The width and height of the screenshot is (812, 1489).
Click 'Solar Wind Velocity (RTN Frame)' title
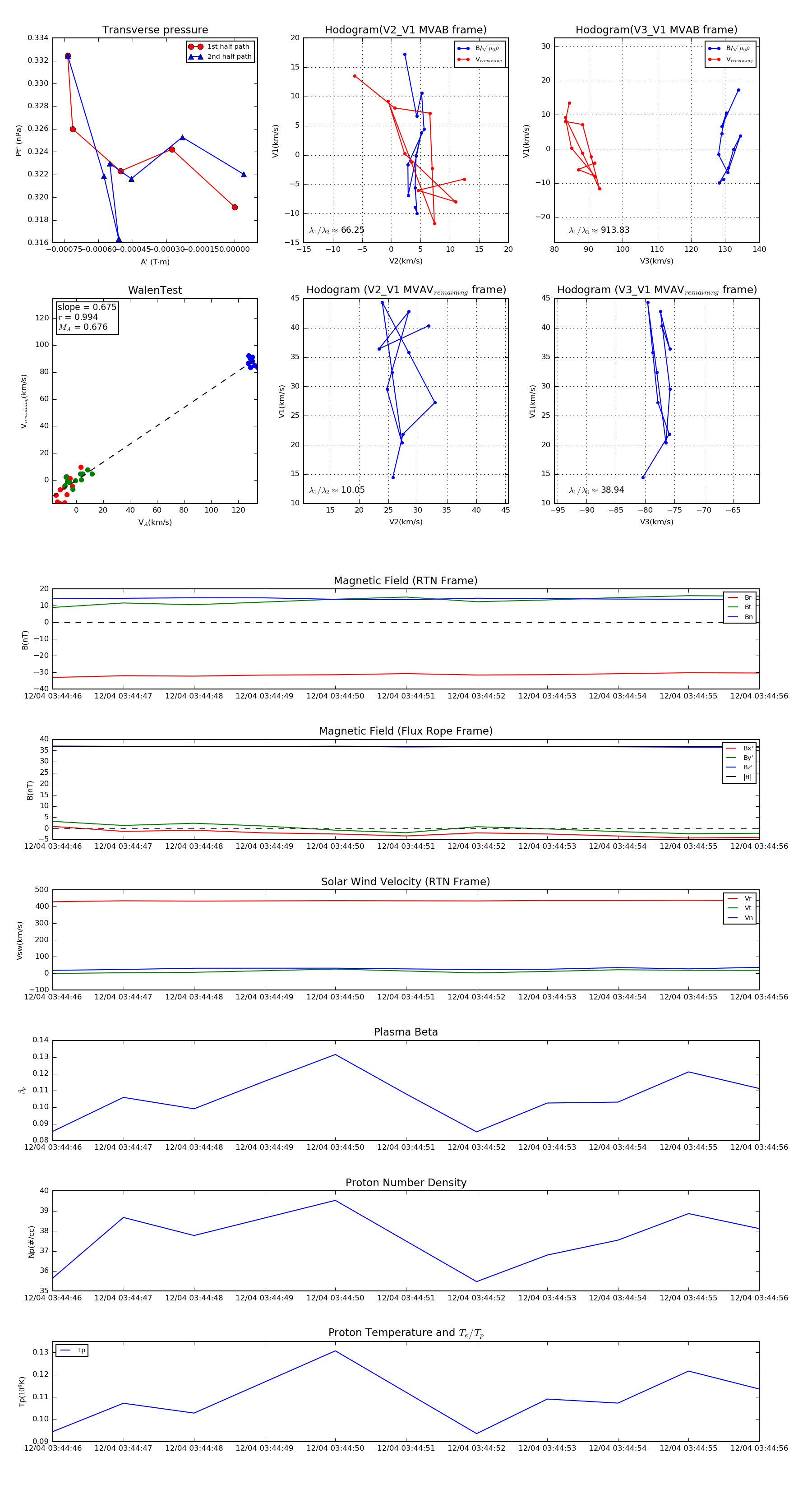[x=406, y=882]
